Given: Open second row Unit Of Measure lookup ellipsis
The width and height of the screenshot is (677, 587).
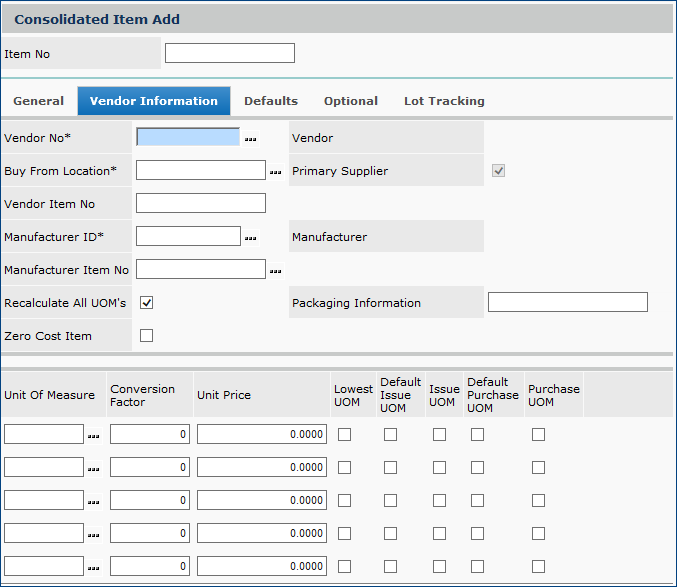Looking at the screenshot, I should 94,469.
